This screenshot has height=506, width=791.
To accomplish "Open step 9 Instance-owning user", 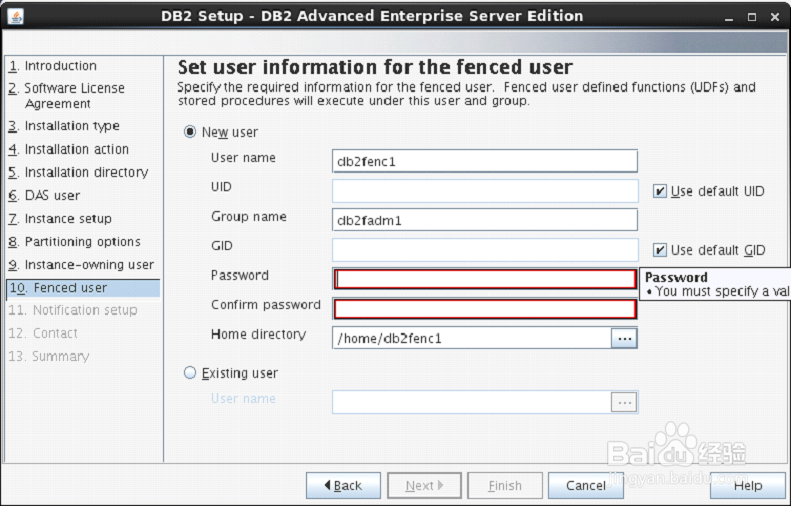I will [x=81, y=265].
